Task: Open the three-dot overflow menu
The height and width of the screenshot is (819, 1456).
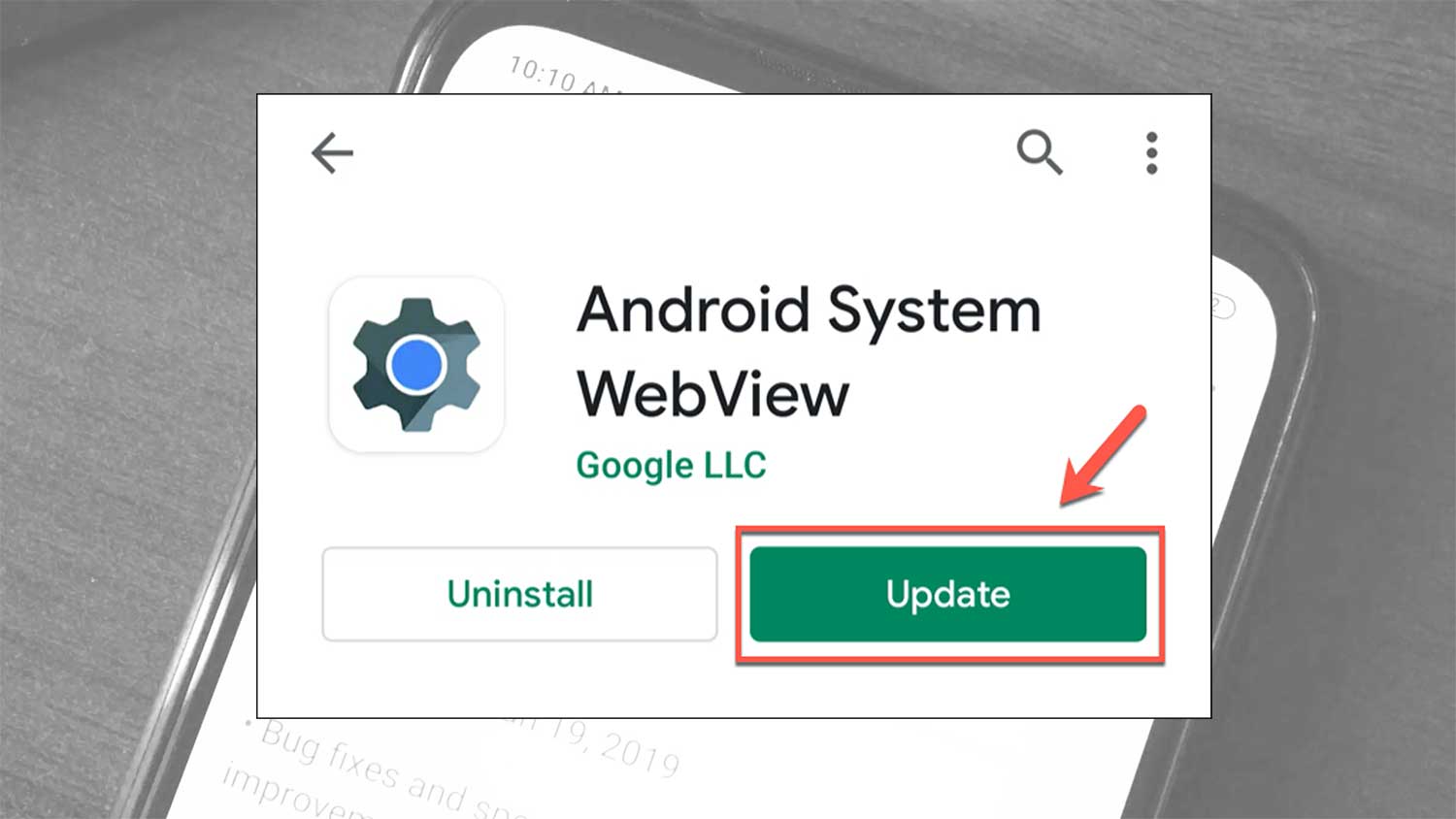Action: (x=1151, y=153)
